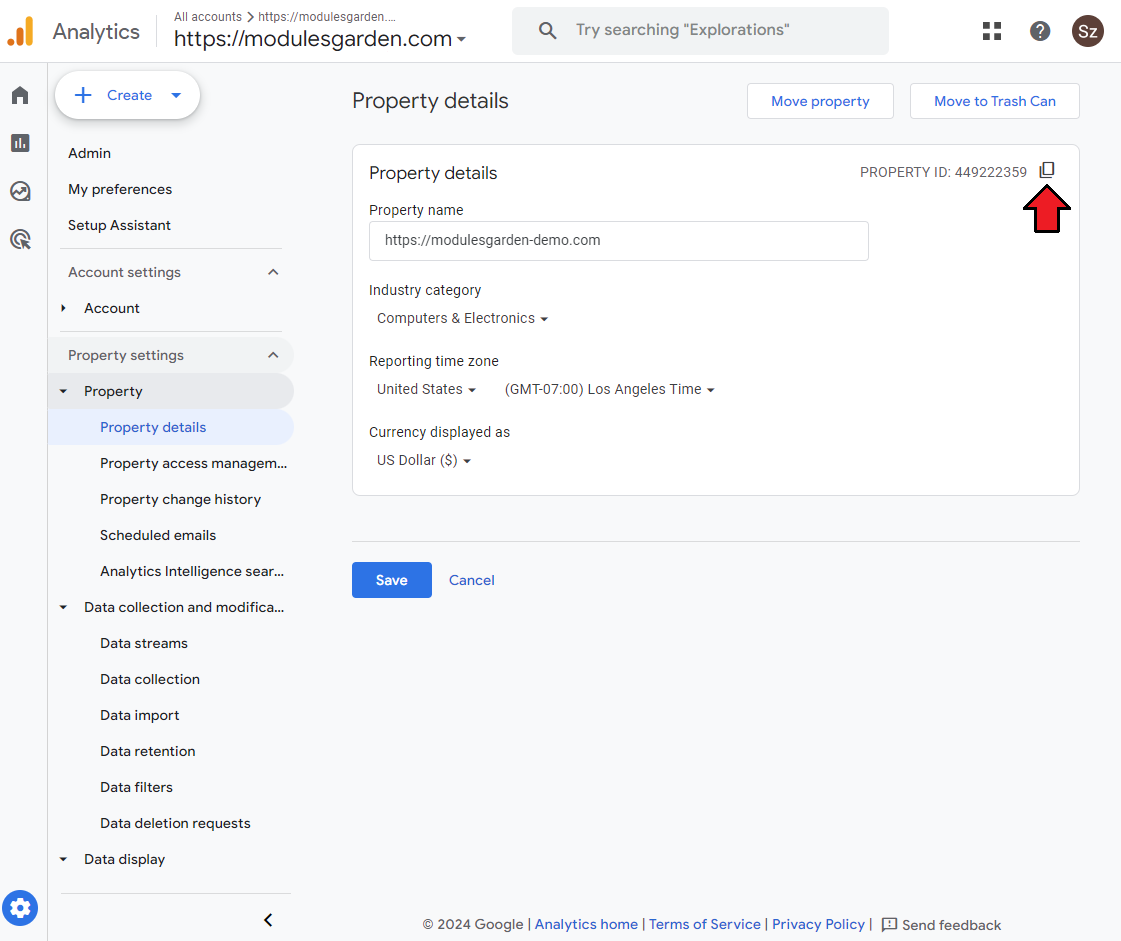The width and height of the screenshot is (1121, 941).
Task: Click the Move property button
Action: (820, 101)
